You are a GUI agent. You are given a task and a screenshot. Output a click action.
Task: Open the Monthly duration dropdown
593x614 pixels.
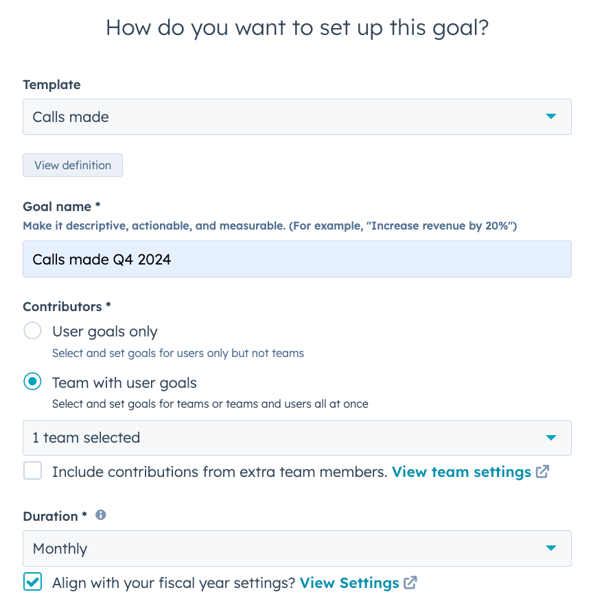click(297, 548)
